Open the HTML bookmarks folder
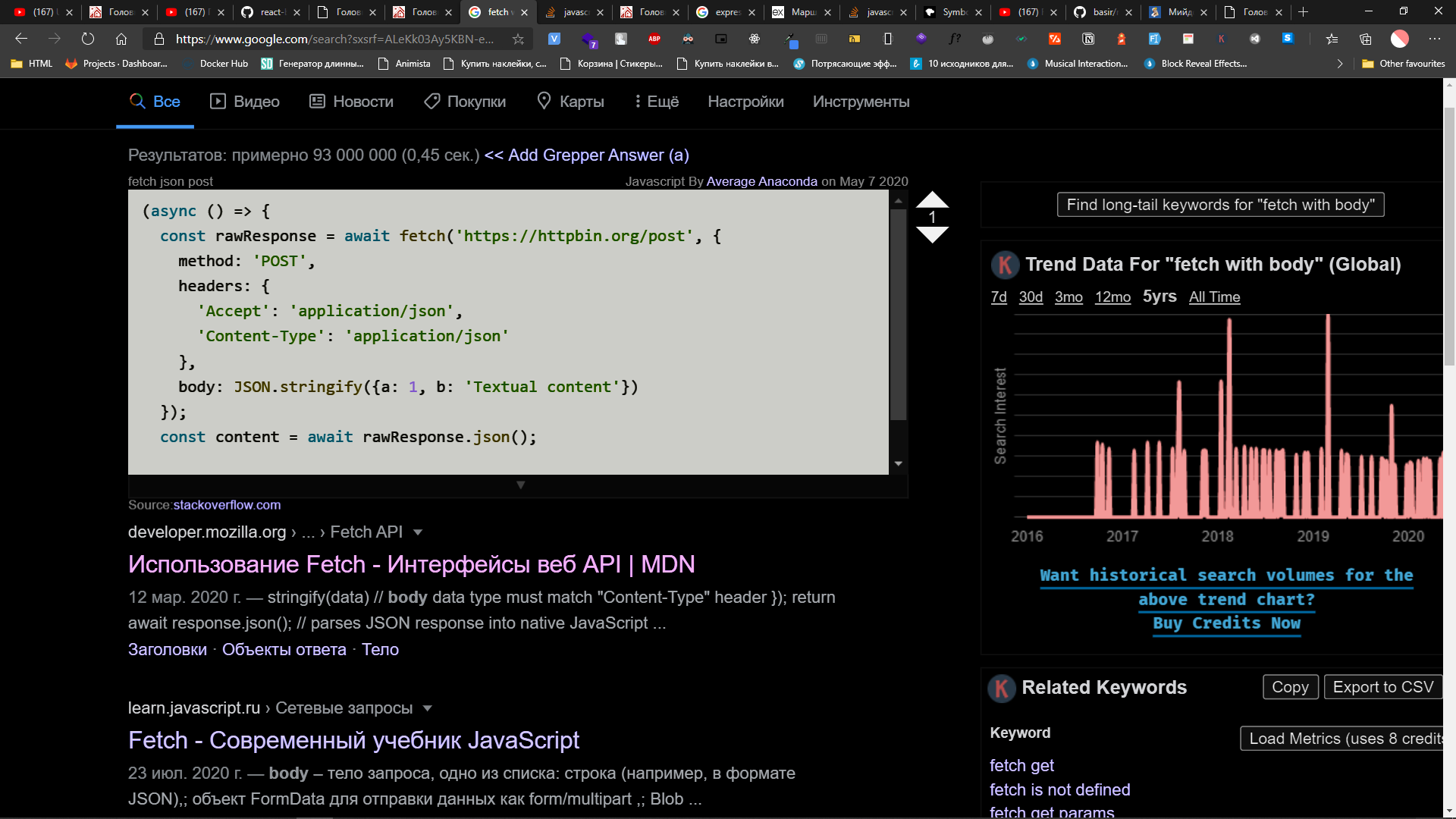This screenshot has height=819, width=1456. click(x=32, y=64)
